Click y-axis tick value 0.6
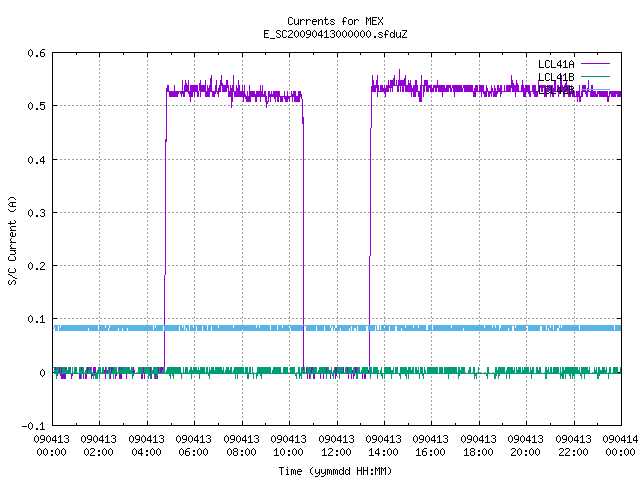 point(36,53)
